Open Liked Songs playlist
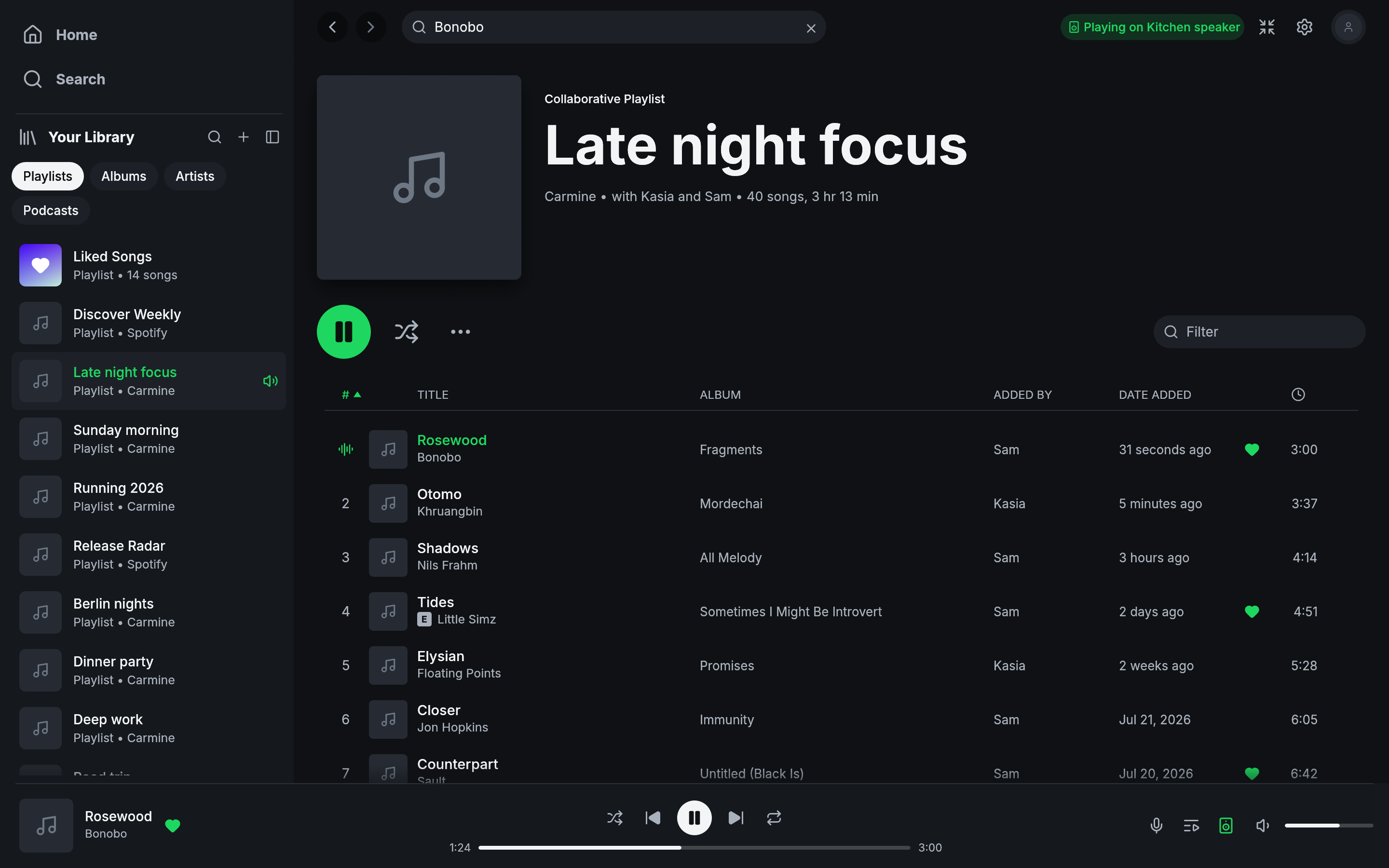 [149, 265]
